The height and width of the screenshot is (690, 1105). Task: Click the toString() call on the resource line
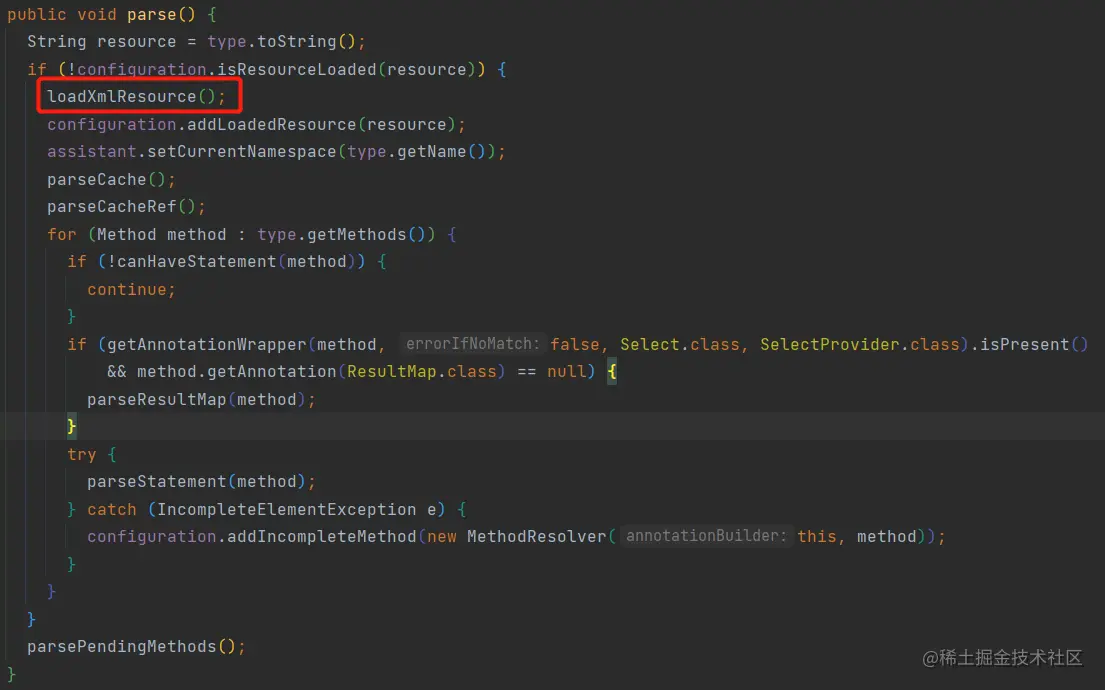[307, 42]
